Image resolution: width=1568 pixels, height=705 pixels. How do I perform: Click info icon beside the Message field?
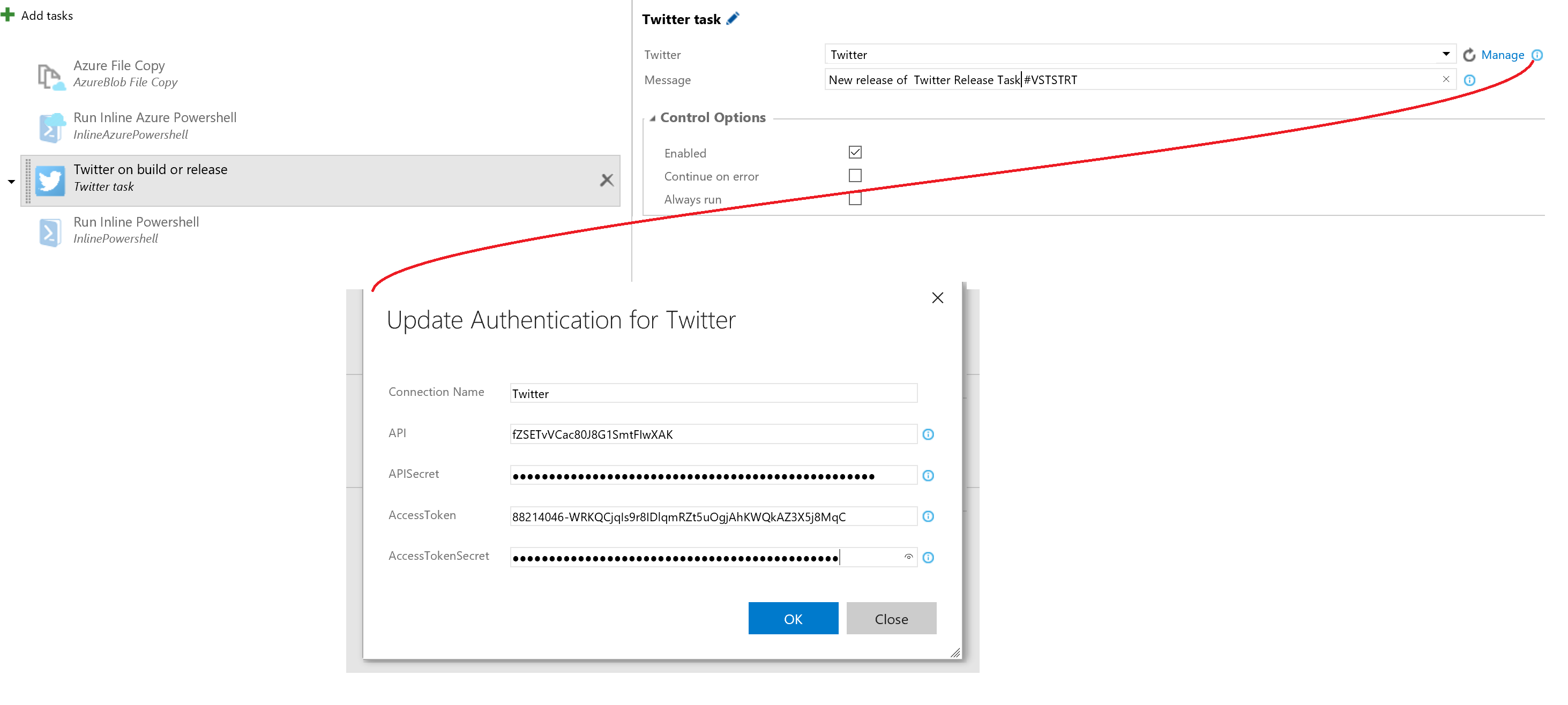pyautogui.click(x=1469, y=80)
